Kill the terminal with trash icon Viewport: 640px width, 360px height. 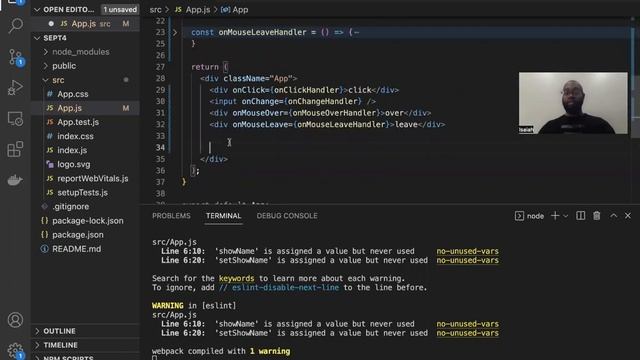597,216
